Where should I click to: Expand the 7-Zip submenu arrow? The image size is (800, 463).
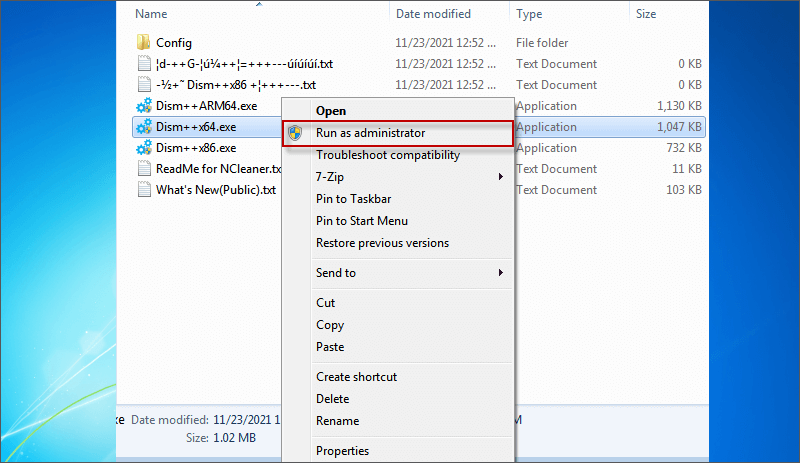tap(501, 177)
